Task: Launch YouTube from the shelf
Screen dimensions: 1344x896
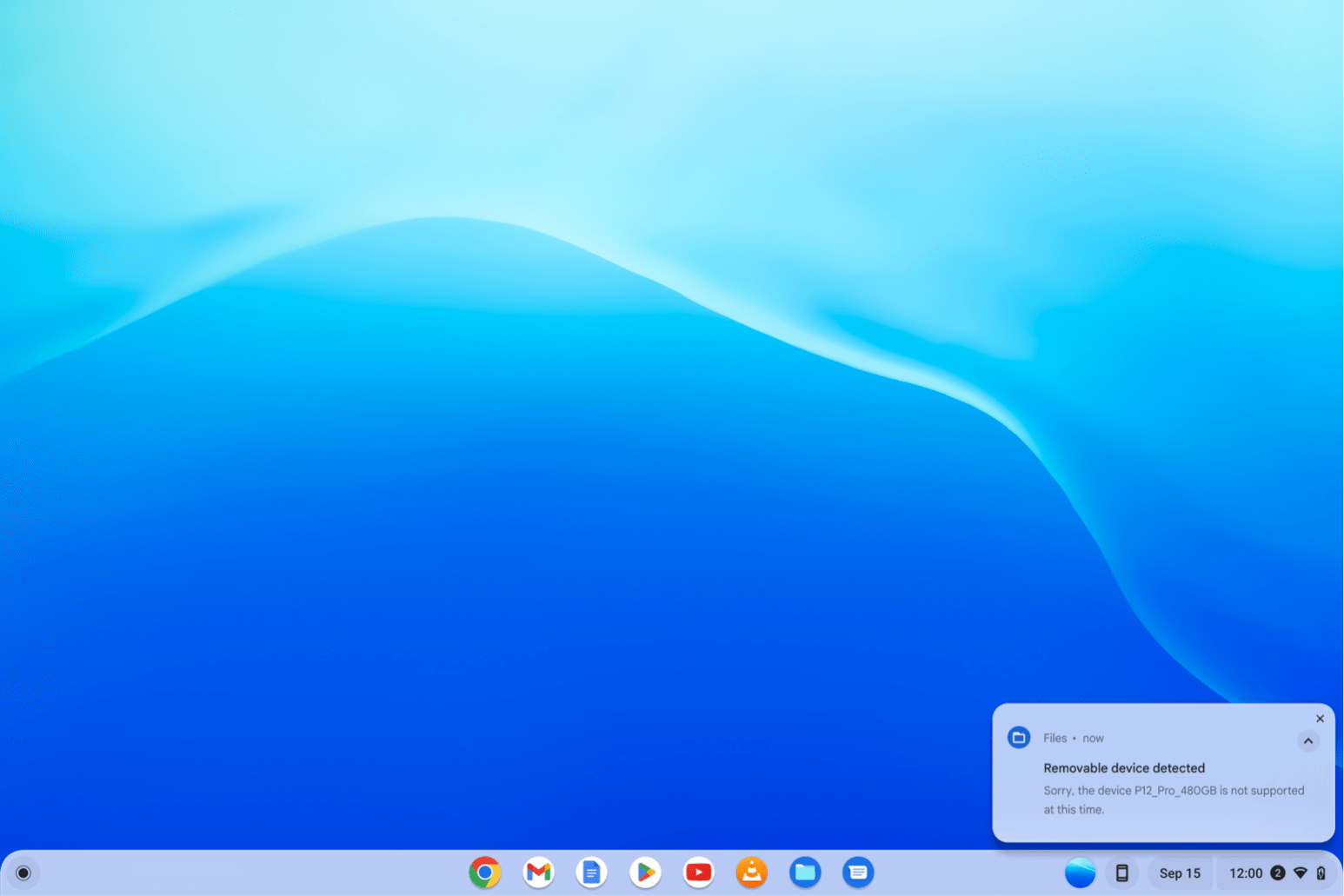Action: pos(698,872)
